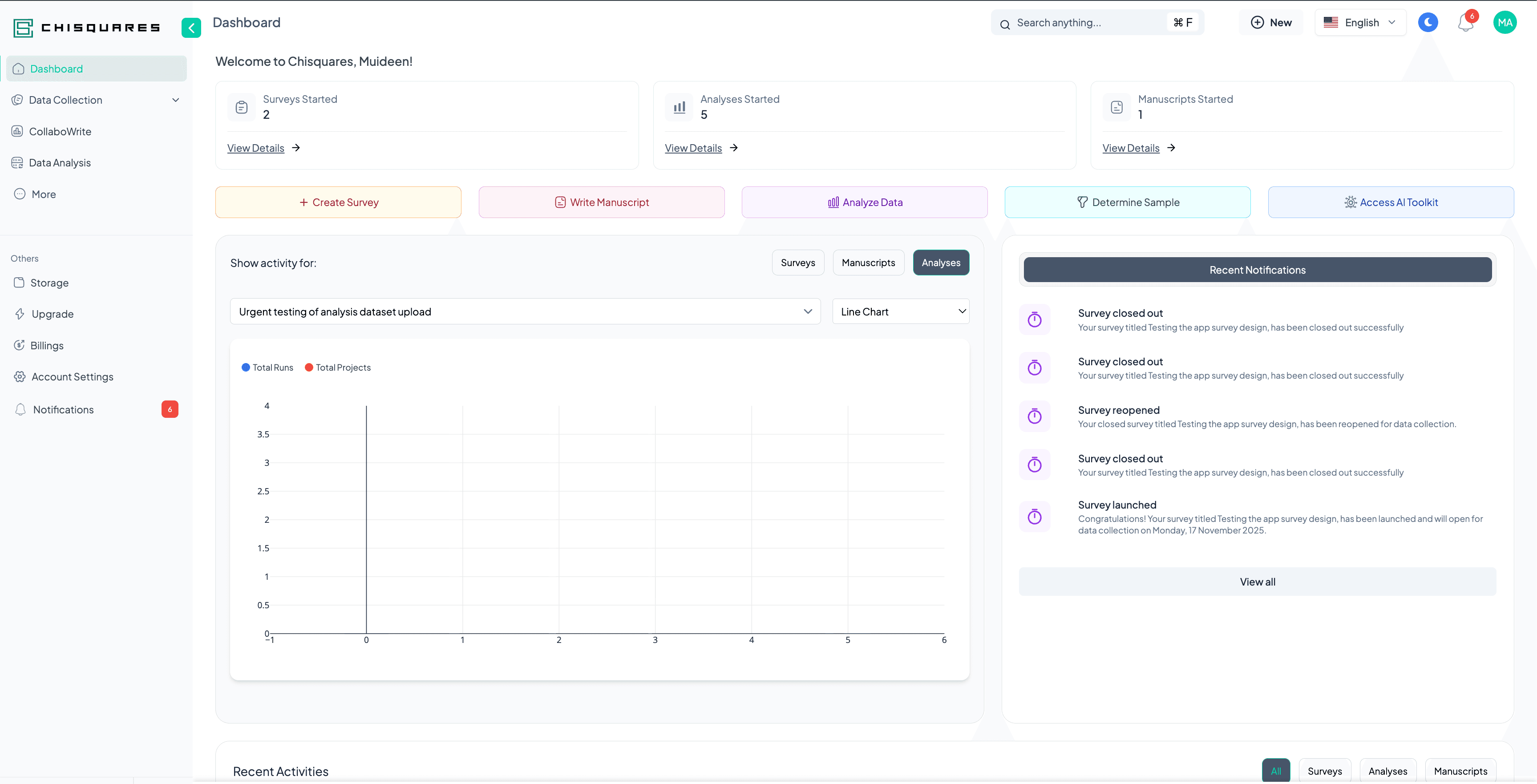The width and height of the screenshot is (1537, 784).
Task: Collapse the sidebar with the green arrow button
Action: (191, 28)
